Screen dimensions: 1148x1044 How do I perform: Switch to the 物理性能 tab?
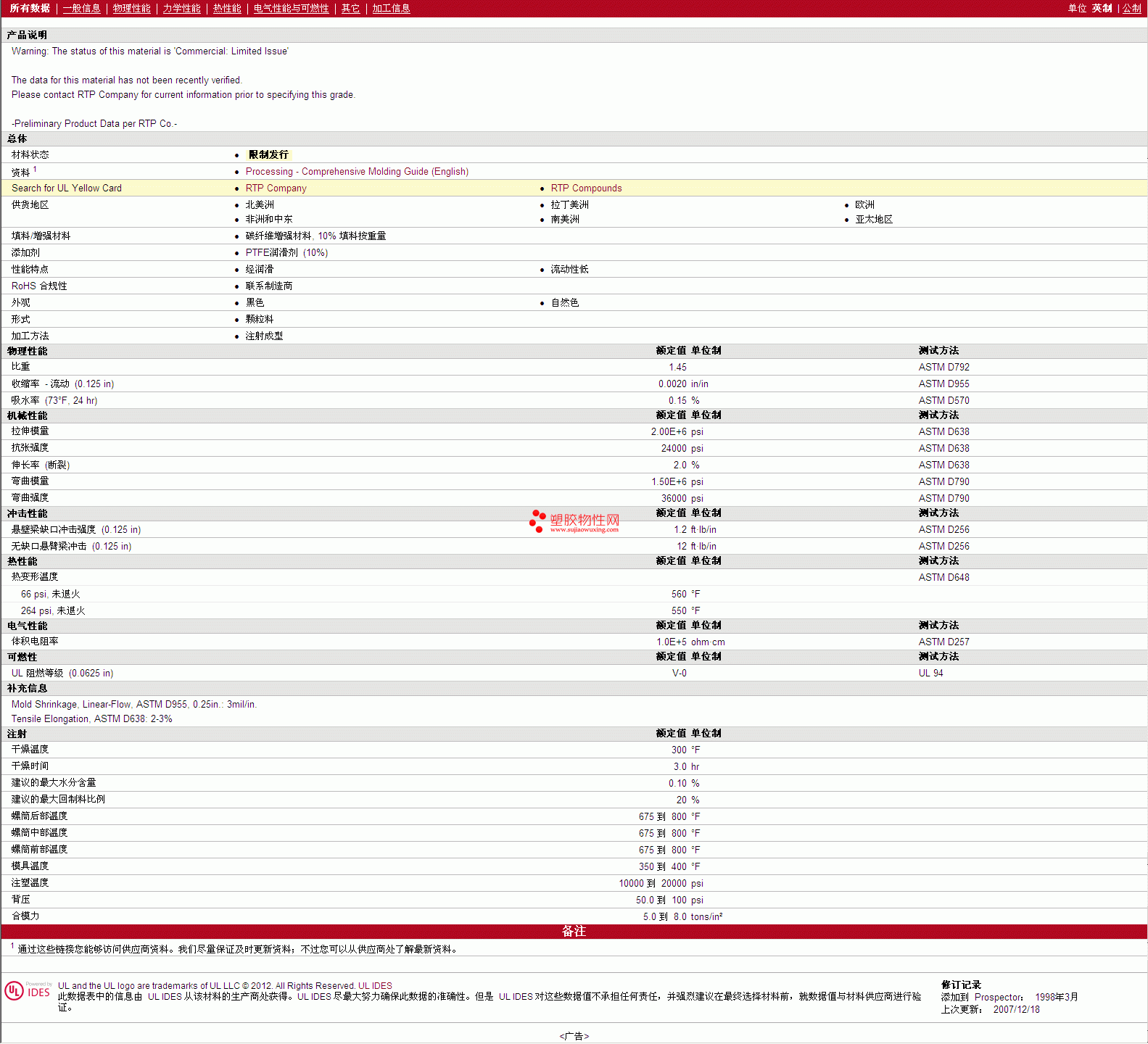pyautogui.click(x=131, y=9)
